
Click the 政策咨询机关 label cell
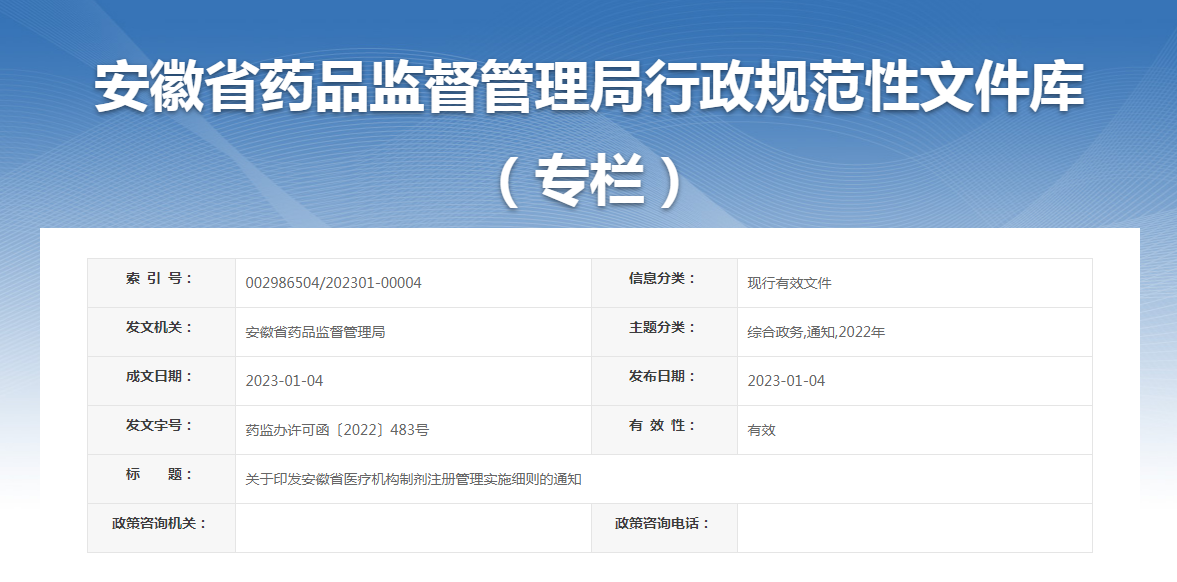tap(161, 528)
